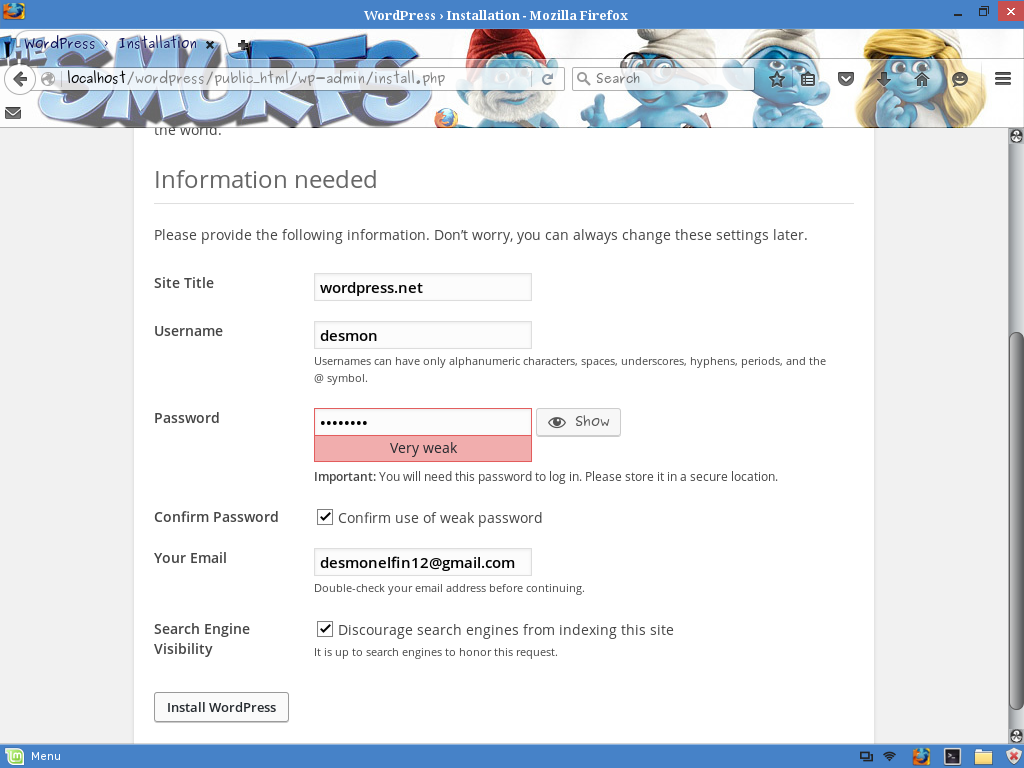Click the 'Very weak' password strength label
This screenshot has width=1024, height=768.
423,448
